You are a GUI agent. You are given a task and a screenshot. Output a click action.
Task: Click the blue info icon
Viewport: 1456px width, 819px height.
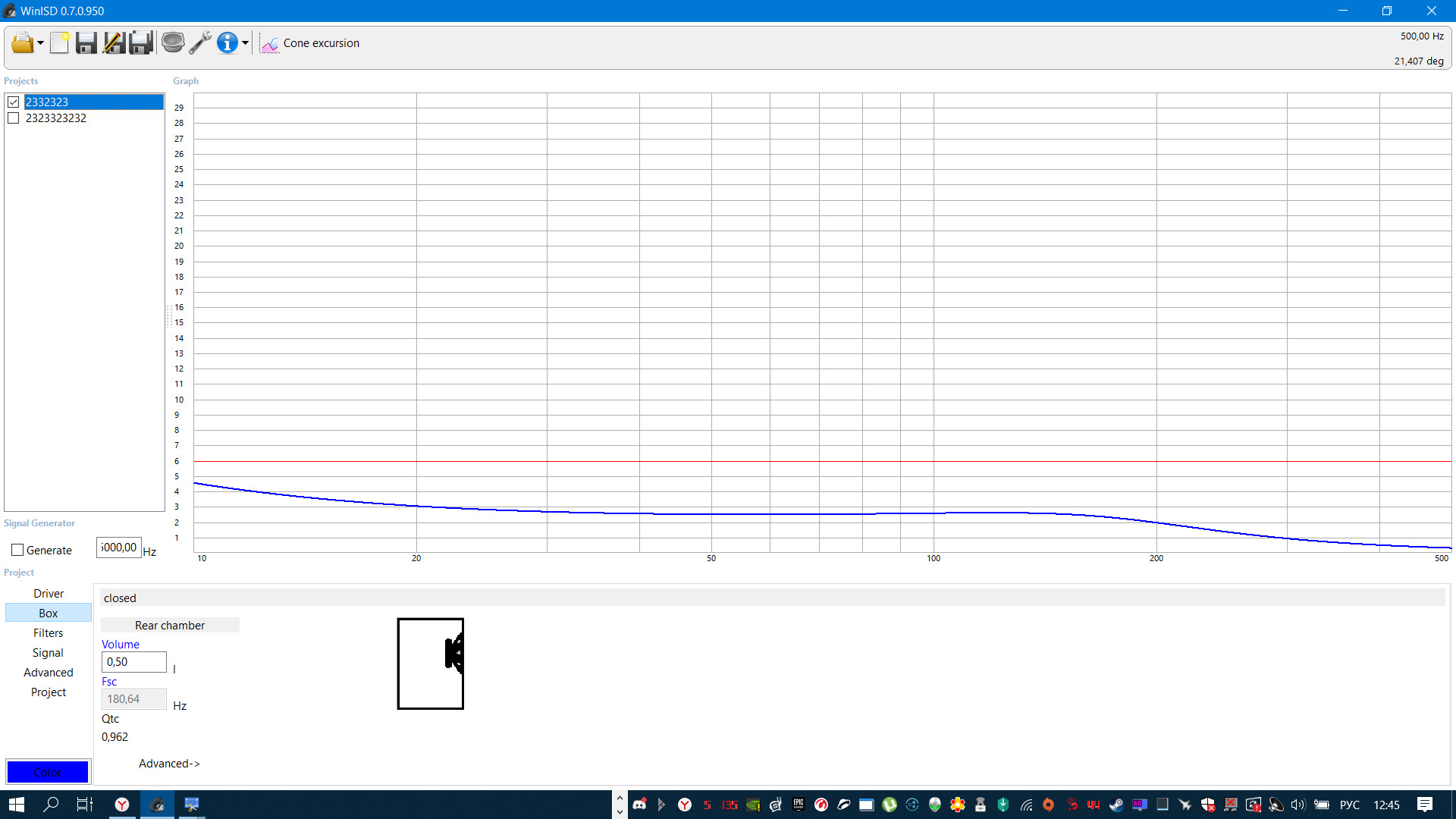pos(227,43)
